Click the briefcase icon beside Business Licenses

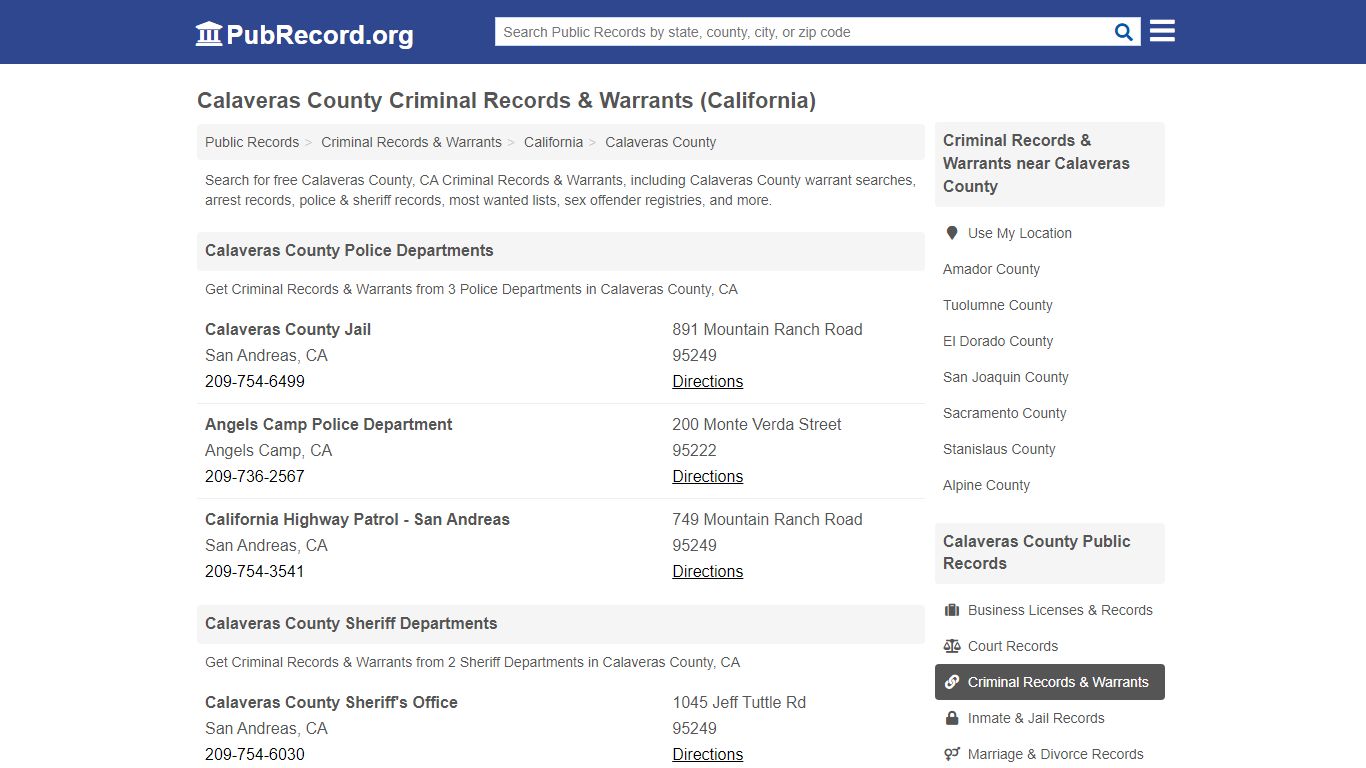point(952,610)
